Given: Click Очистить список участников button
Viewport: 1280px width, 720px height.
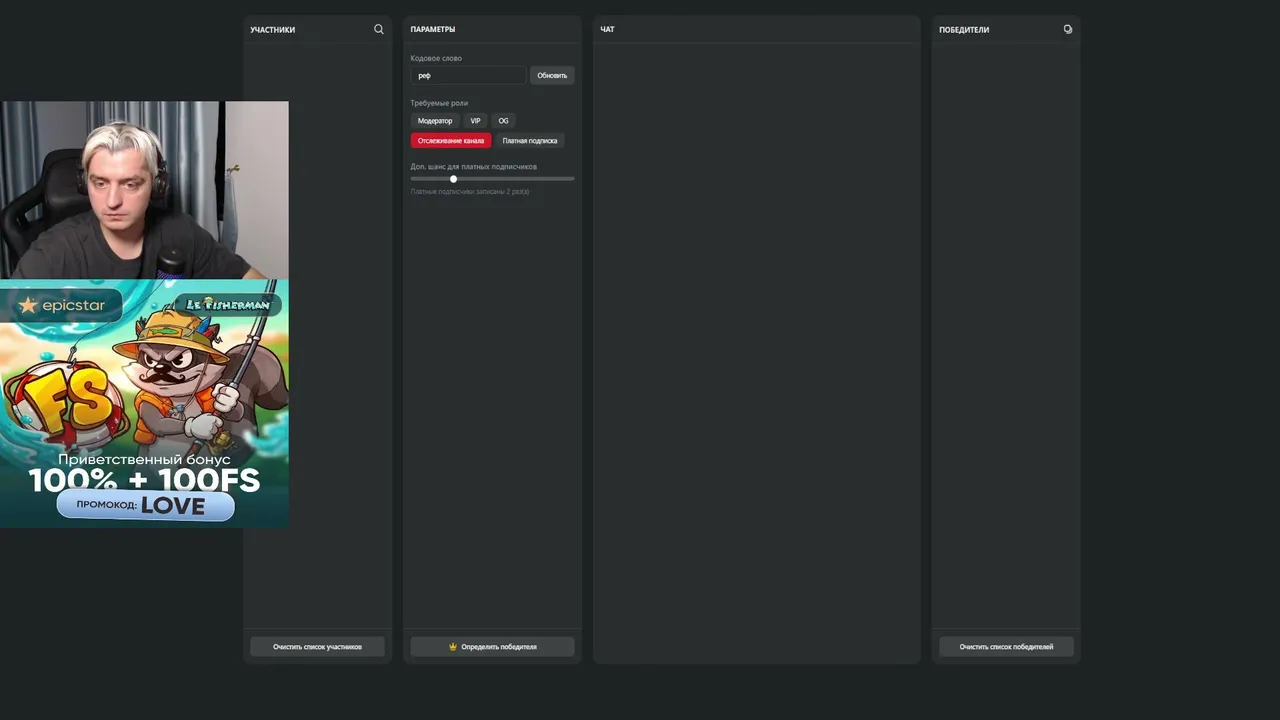Looking at the screenshot, I should (317, 647).
